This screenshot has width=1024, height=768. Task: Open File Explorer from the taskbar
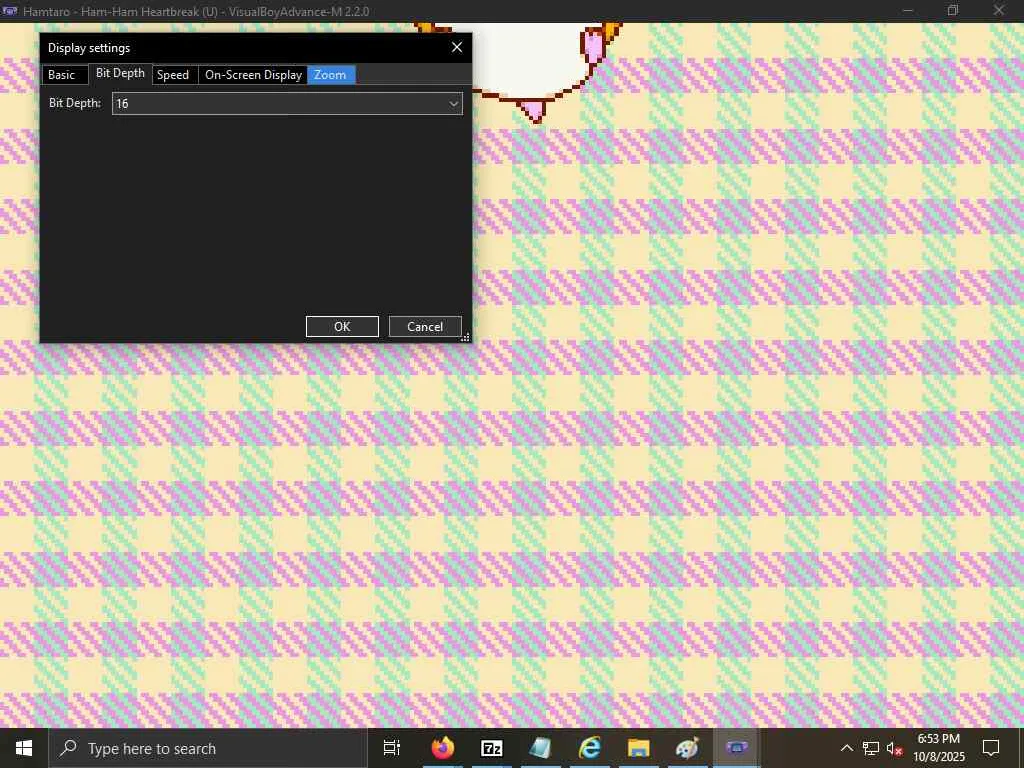click(x=639, y=748)
